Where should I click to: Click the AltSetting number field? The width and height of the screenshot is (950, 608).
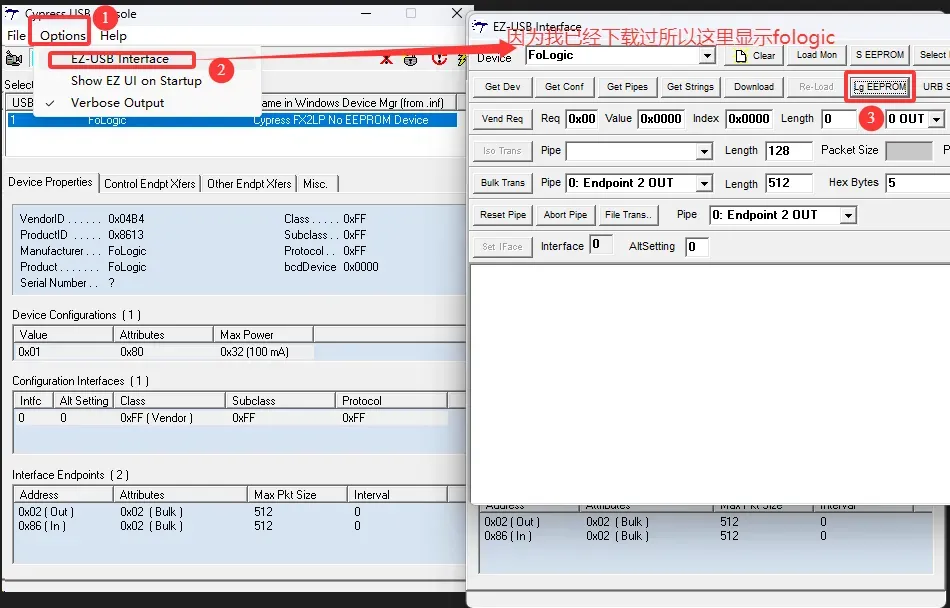click(697, 246)
